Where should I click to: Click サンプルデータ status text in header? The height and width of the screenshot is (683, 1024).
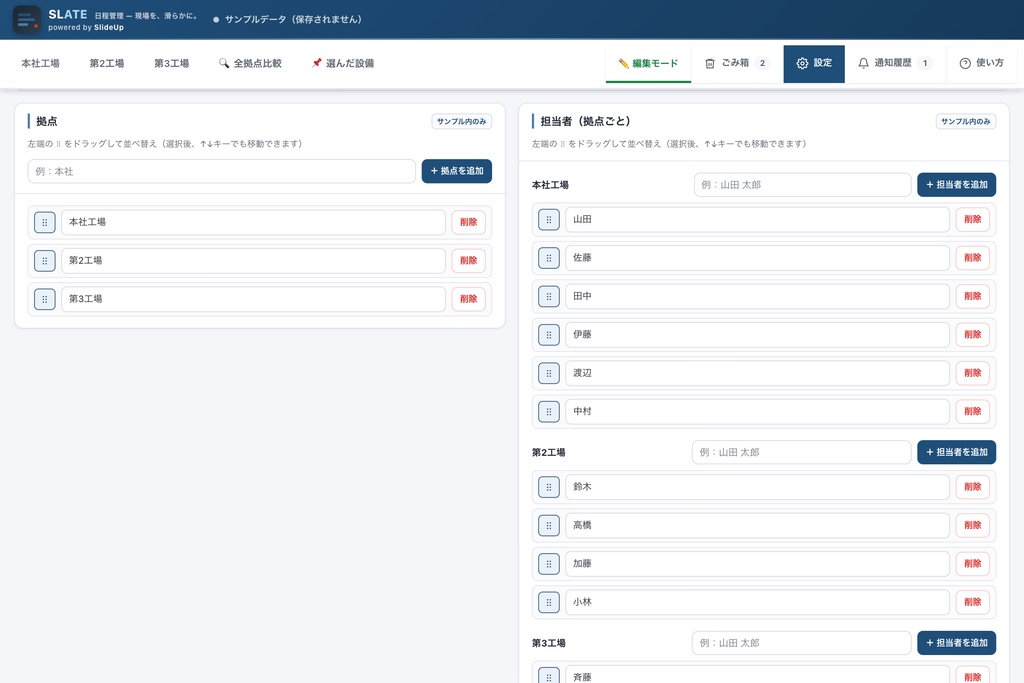(x=293, y=20)
